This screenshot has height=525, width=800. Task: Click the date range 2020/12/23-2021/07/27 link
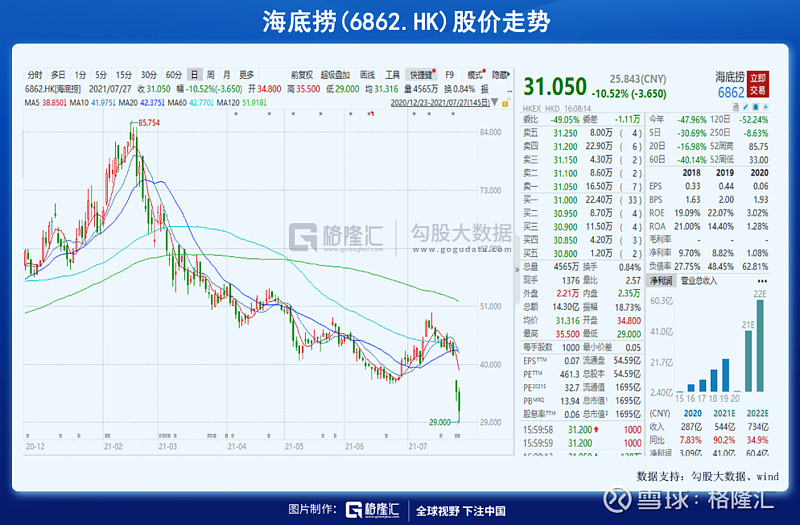(x=439, y=103)
